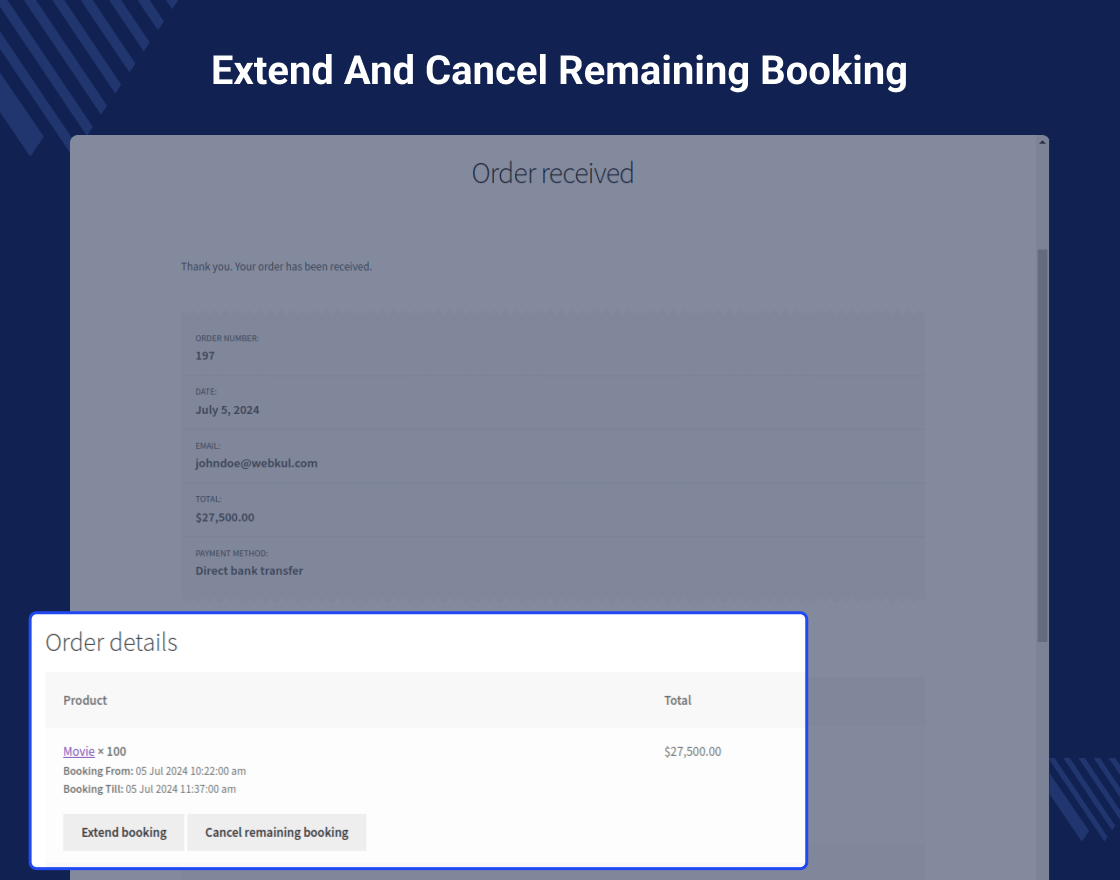Image resolution: width=1120 pixels, height=880 pixels.
Task: Click the johndoe@webkul.com email address
Action: coord(256,463)
